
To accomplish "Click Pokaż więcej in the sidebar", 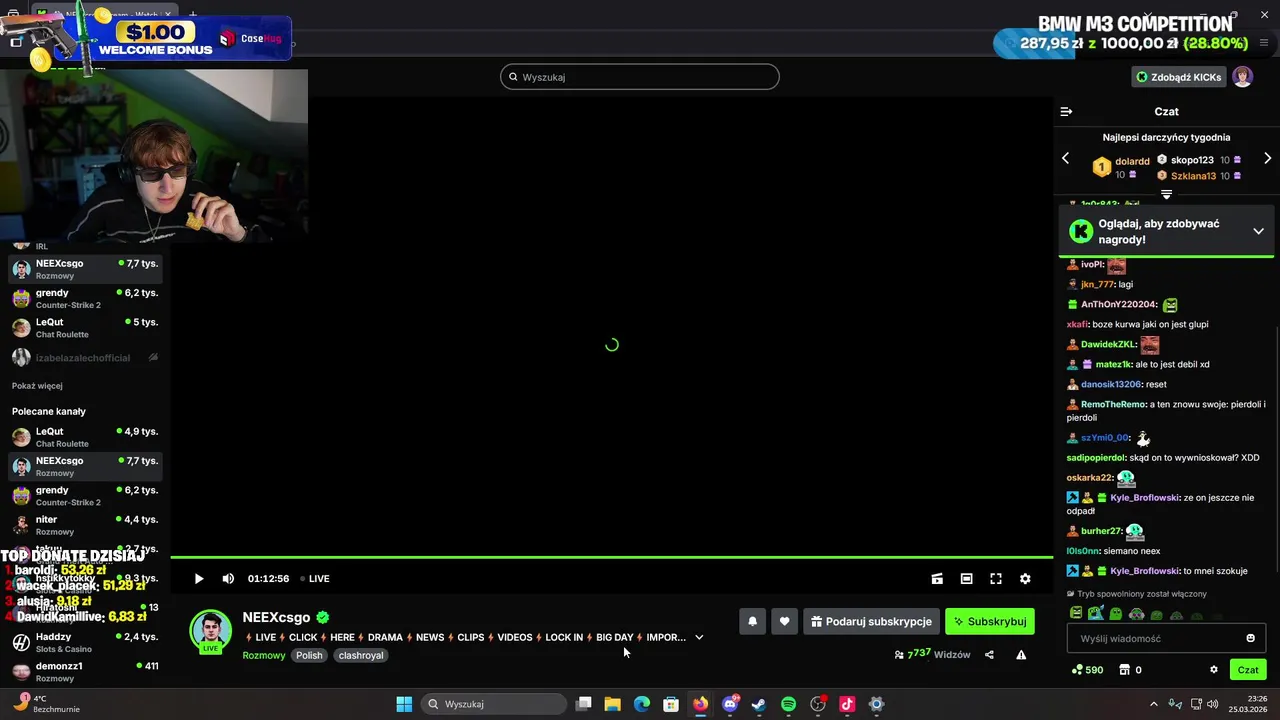I will (37, 386).
